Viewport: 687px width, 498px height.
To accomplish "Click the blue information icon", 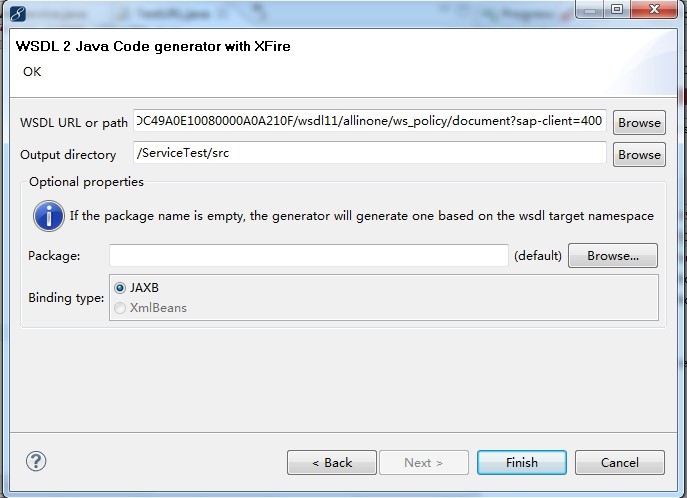I will [x=48, y=215].
